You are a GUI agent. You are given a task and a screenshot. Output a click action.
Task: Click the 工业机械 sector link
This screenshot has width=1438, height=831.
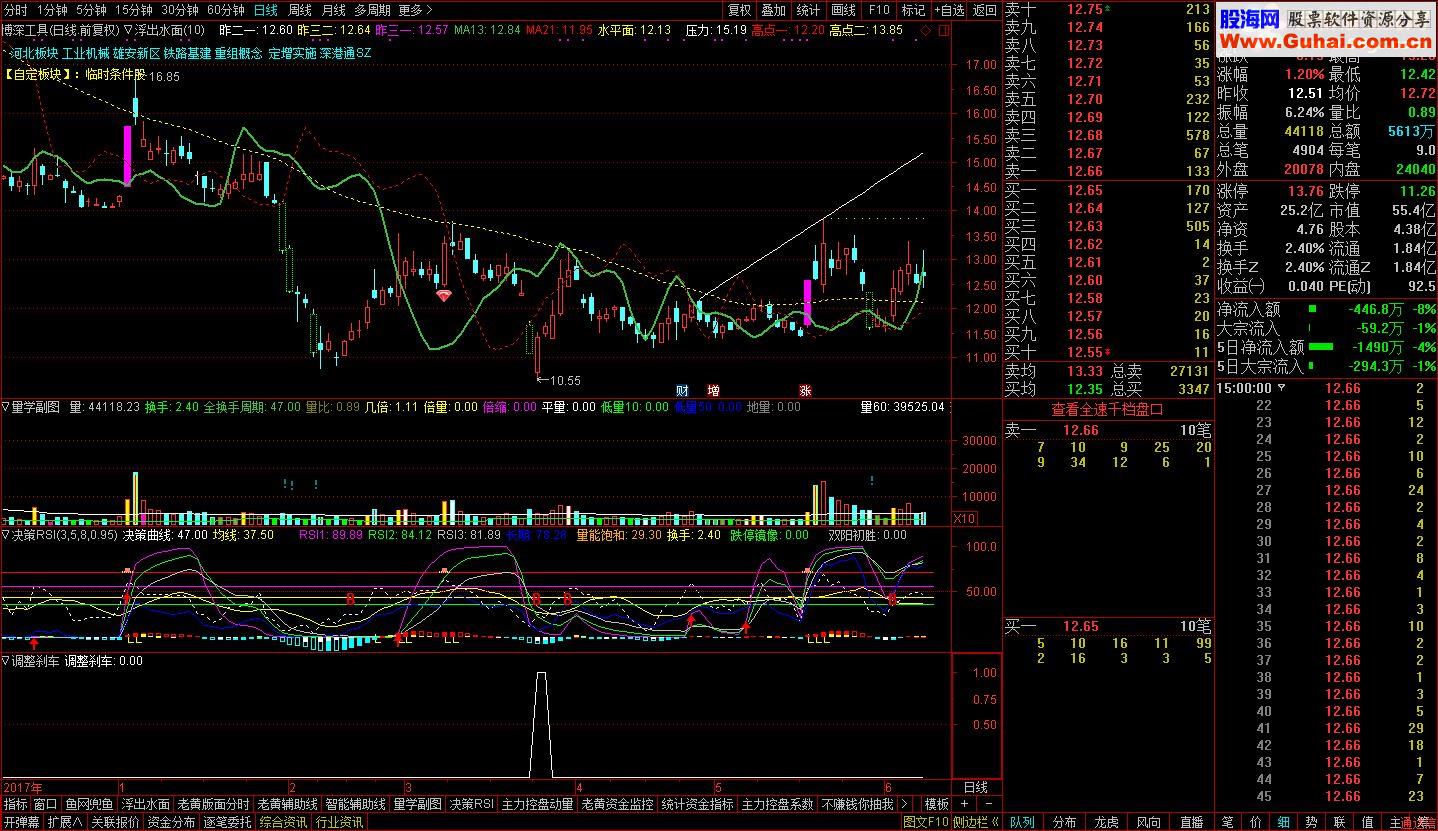coord(85,53)
